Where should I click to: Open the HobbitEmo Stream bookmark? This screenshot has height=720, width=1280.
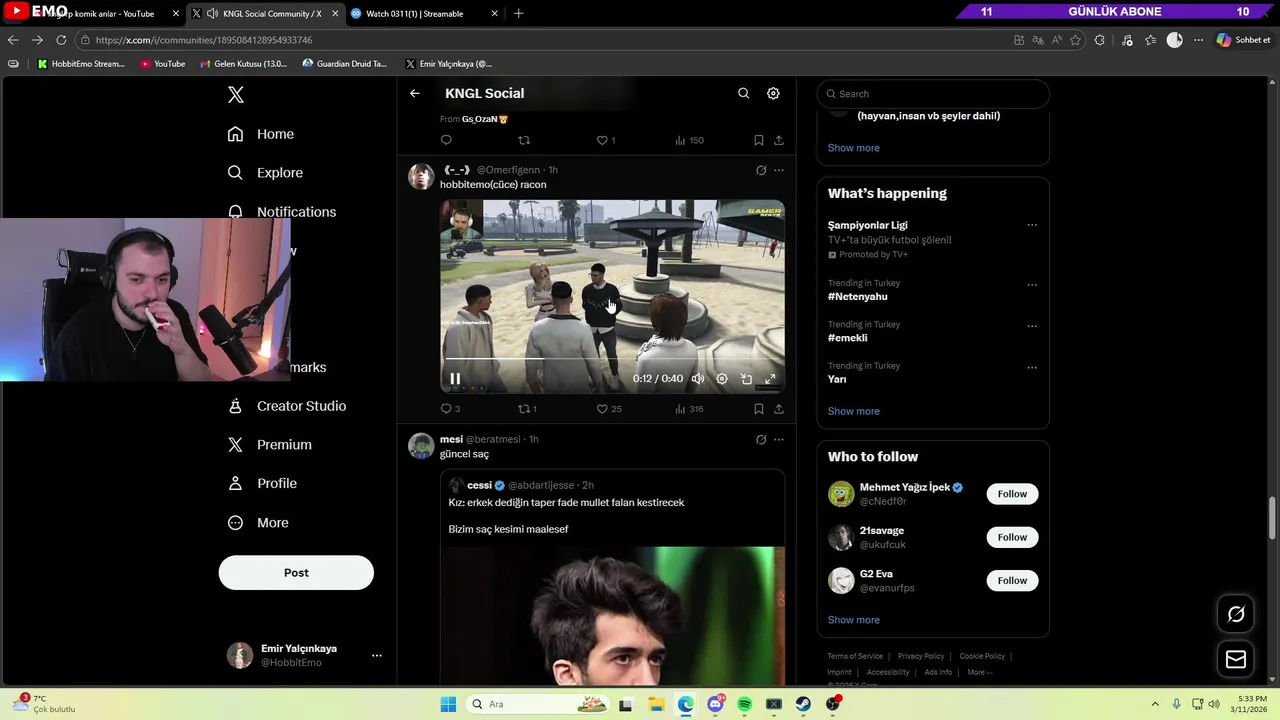pyautogui.click(x=81, y=64)
